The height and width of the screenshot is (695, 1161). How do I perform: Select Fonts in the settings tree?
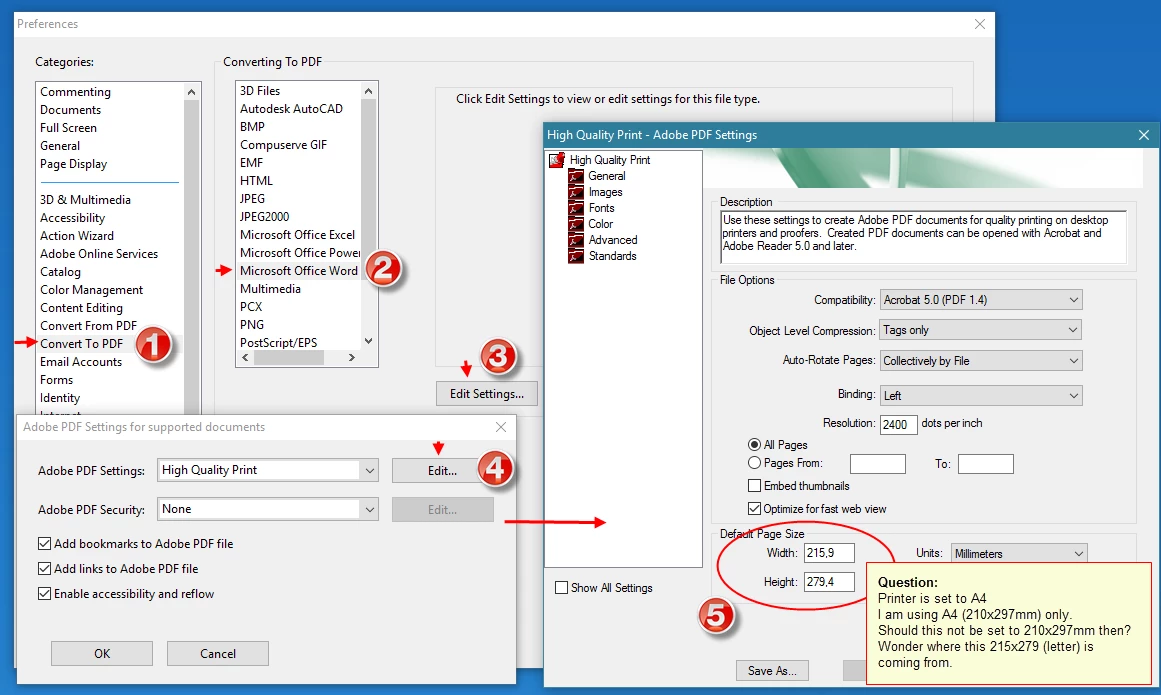pos(601,208)
